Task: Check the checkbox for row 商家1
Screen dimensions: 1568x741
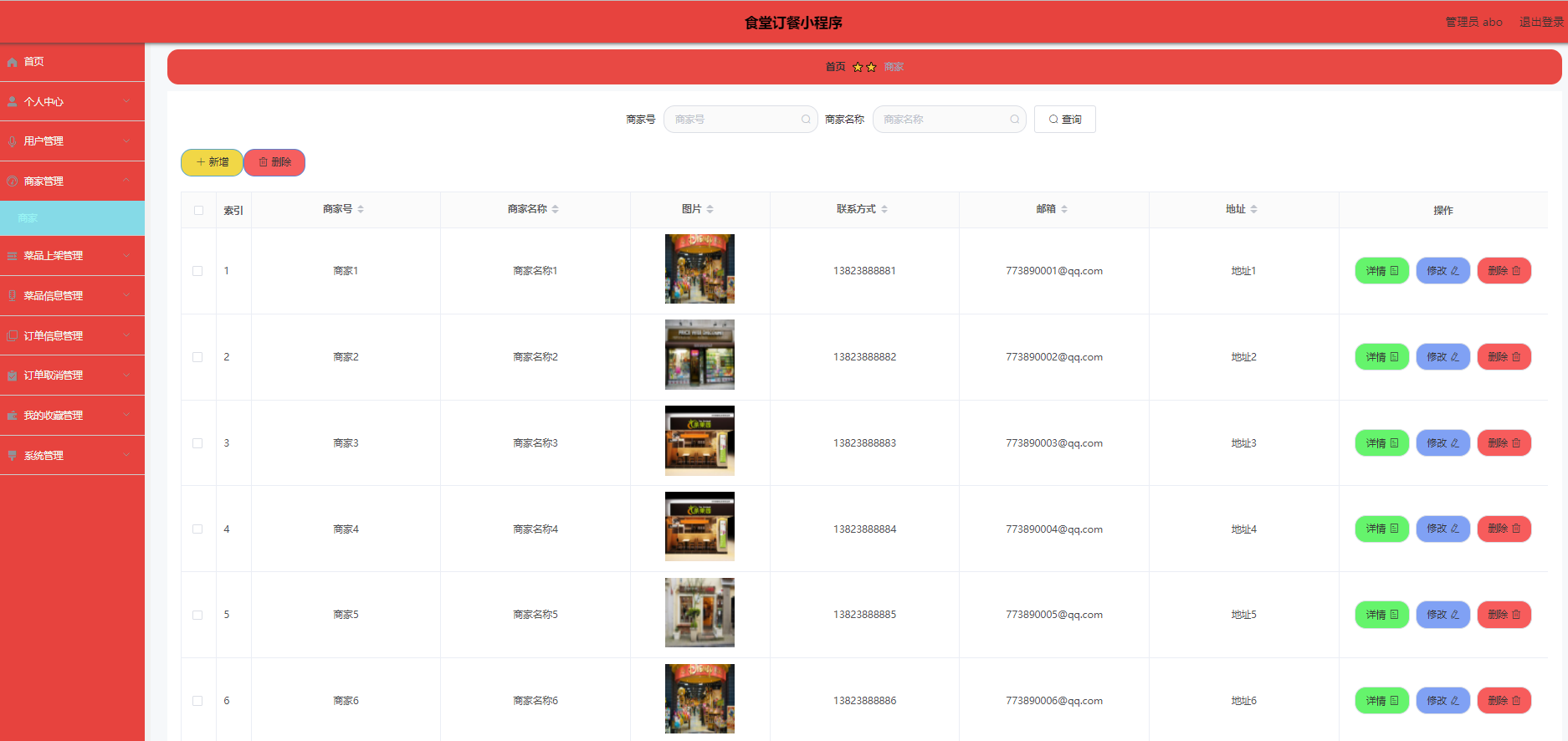Action: click(197, 271)
